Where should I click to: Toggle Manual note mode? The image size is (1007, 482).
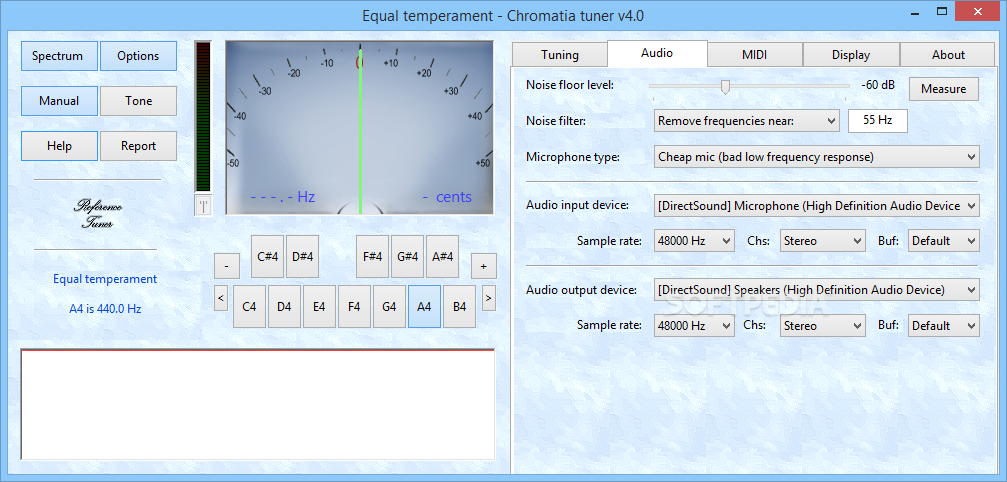[x=59, y=101]
